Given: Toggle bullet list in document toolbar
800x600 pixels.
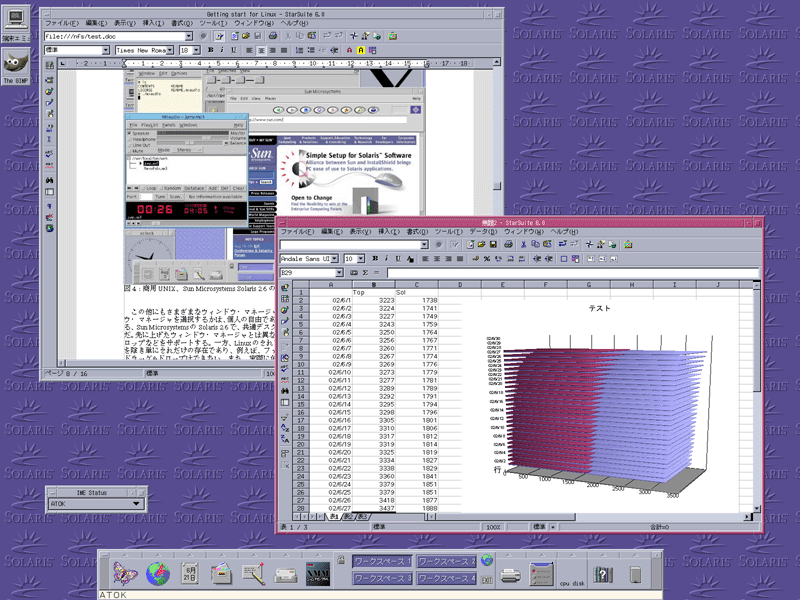Looking at the screenshot, I should (311, 50).
